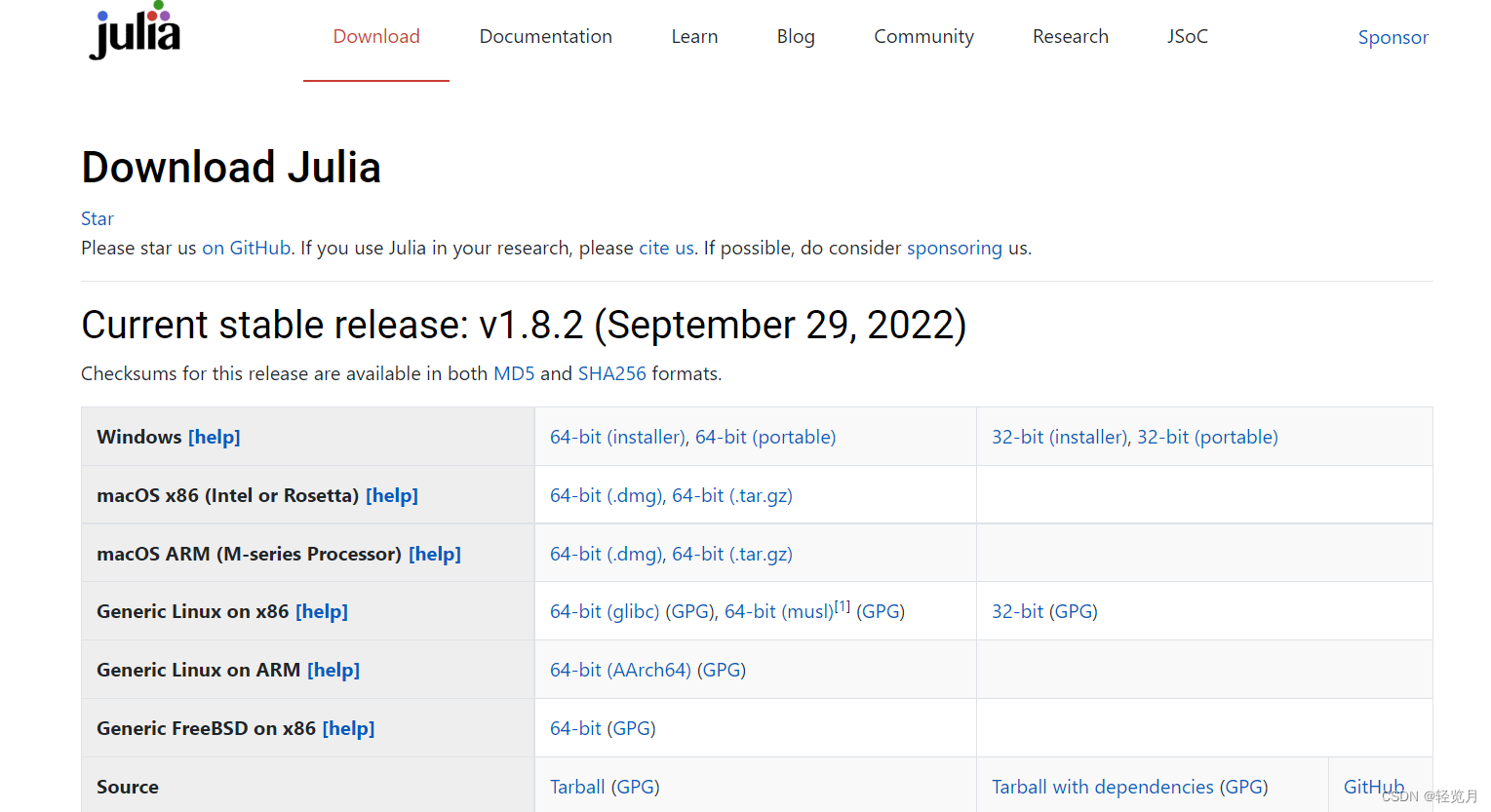Click the Sponsor link
The image size is (1491, 812).
tap(1393, 37)
